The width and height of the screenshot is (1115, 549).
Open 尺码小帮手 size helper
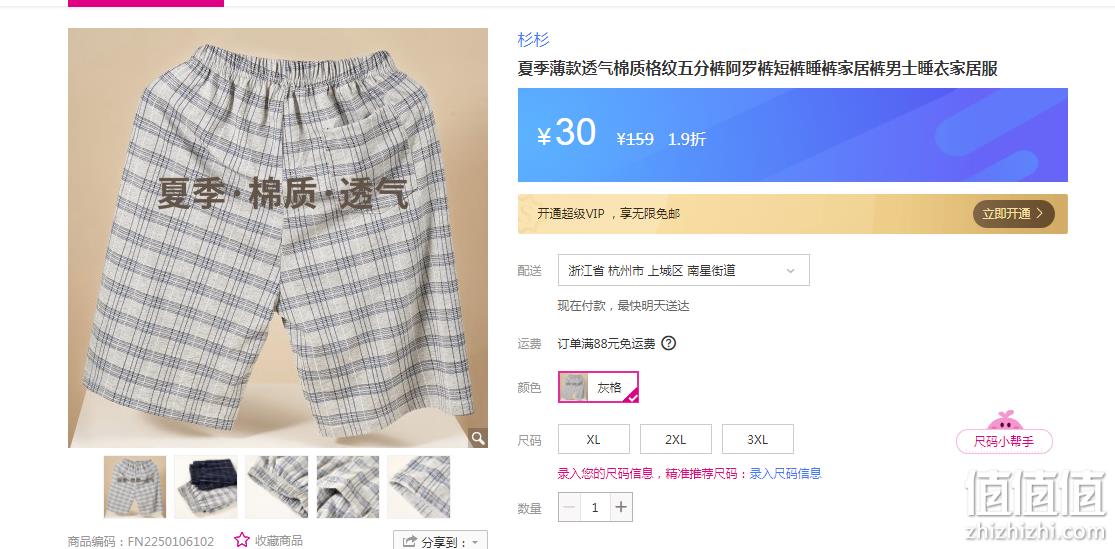1004,442
